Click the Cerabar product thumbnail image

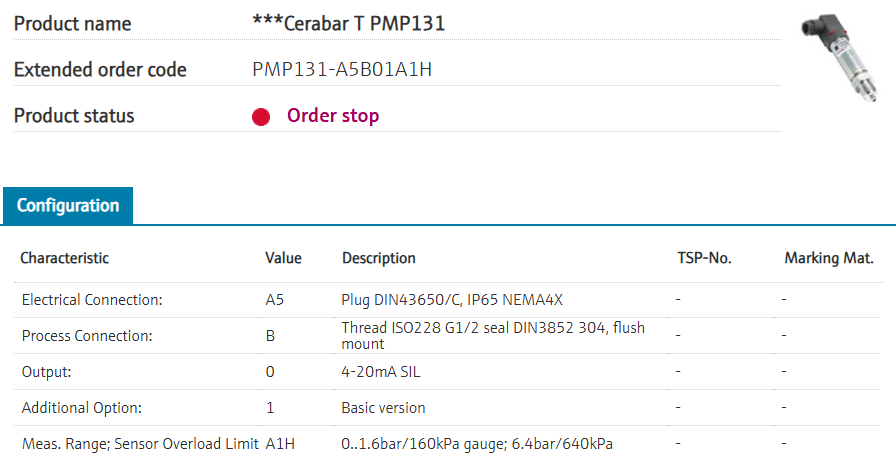pos(843,63)
